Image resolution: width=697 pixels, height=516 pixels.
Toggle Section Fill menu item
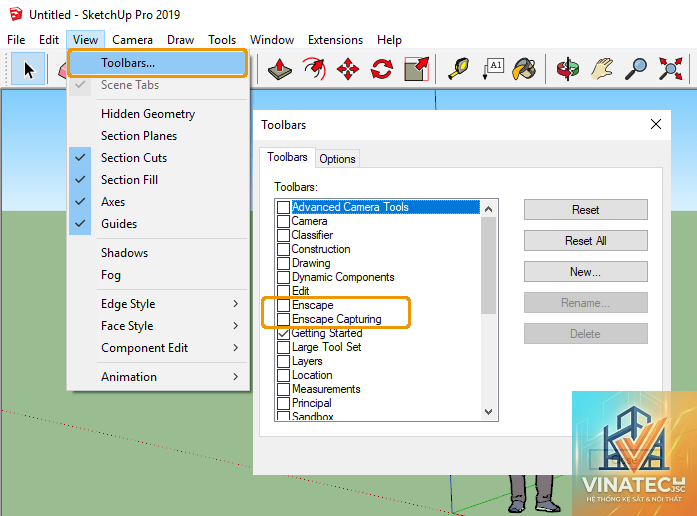coord(158,180)
